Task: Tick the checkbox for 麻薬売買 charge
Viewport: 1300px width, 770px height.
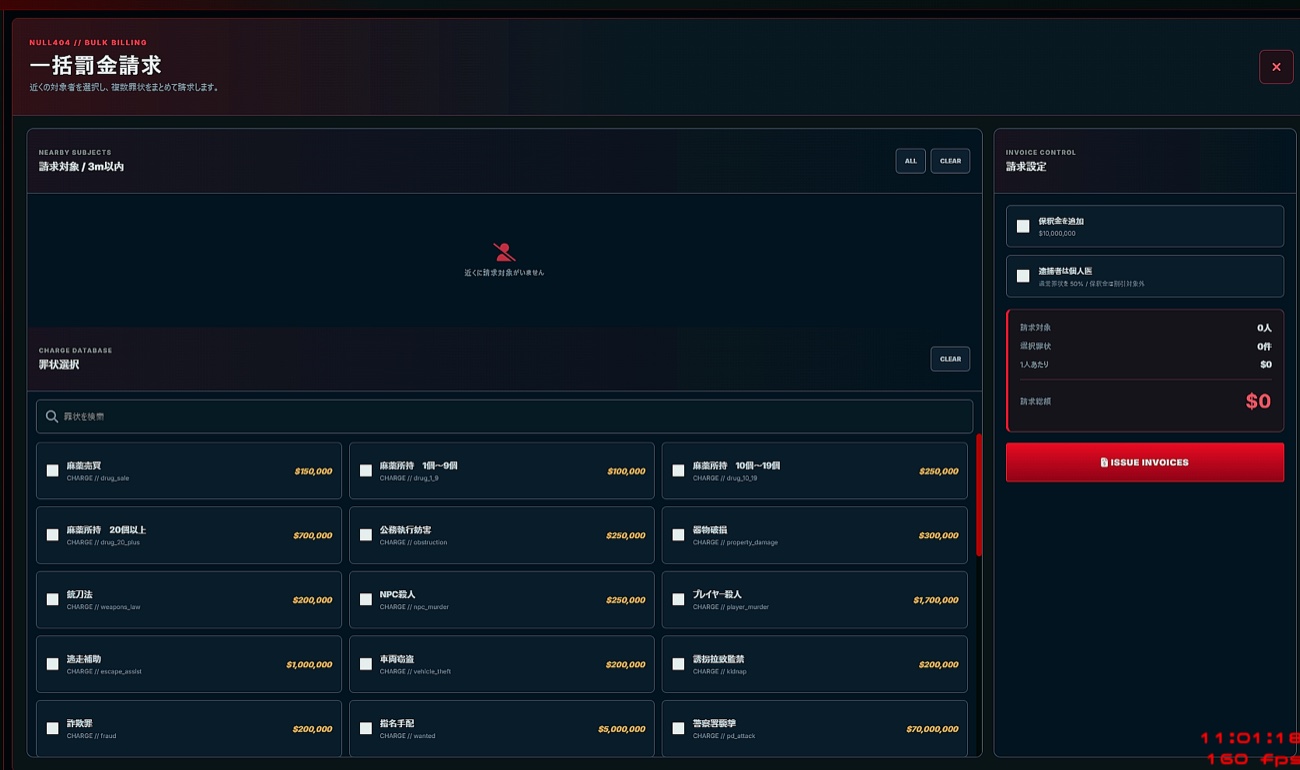Action: click(53, 470)
